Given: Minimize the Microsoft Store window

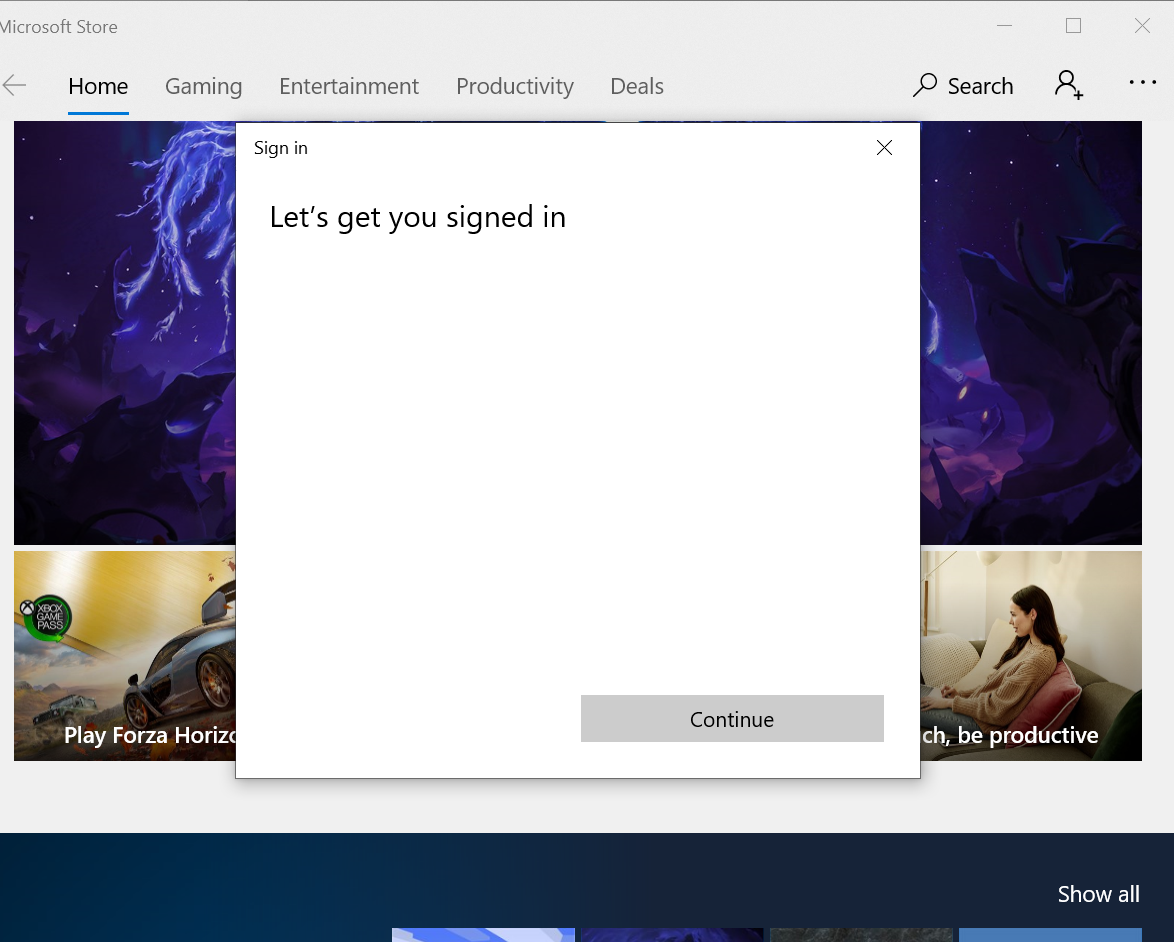Looking at the screenshot, I should point(1005,26).
